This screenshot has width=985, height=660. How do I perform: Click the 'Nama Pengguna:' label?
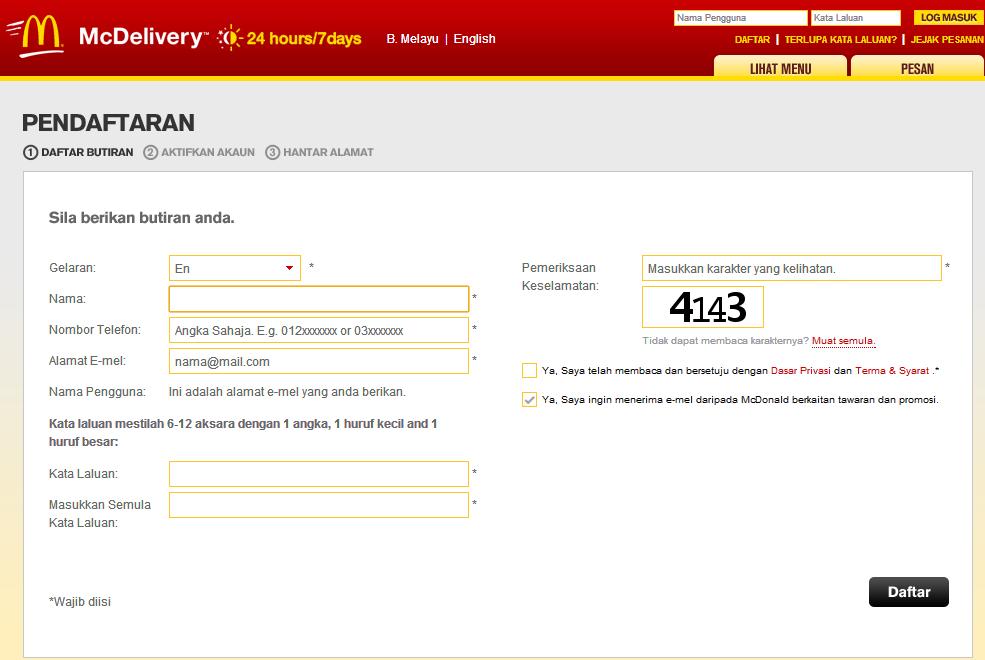pos(97,392)
